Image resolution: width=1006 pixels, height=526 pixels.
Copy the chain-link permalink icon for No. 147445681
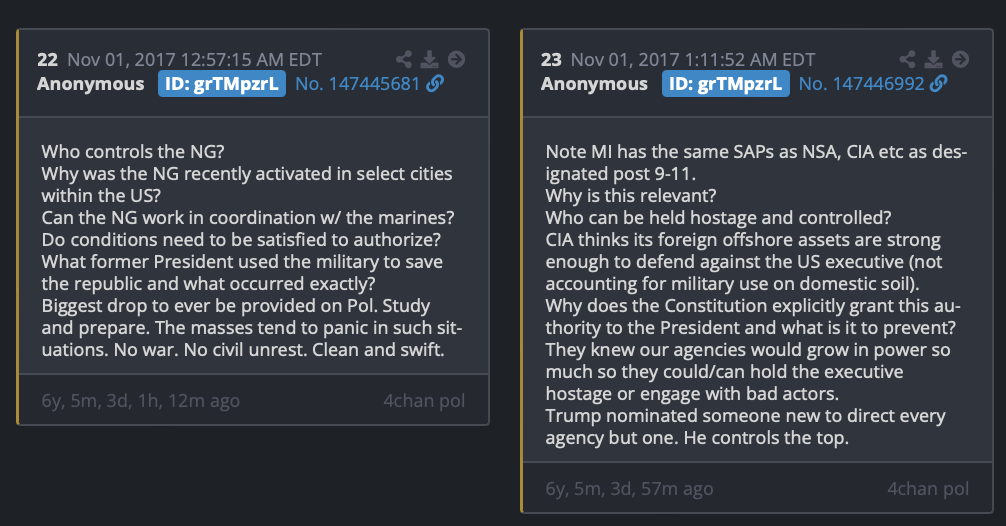(435, 84)
